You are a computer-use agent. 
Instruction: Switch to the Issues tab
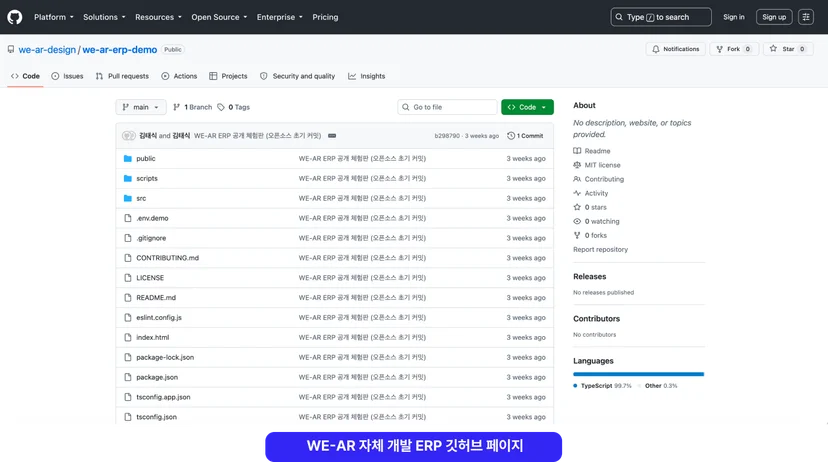click(67, 76)
